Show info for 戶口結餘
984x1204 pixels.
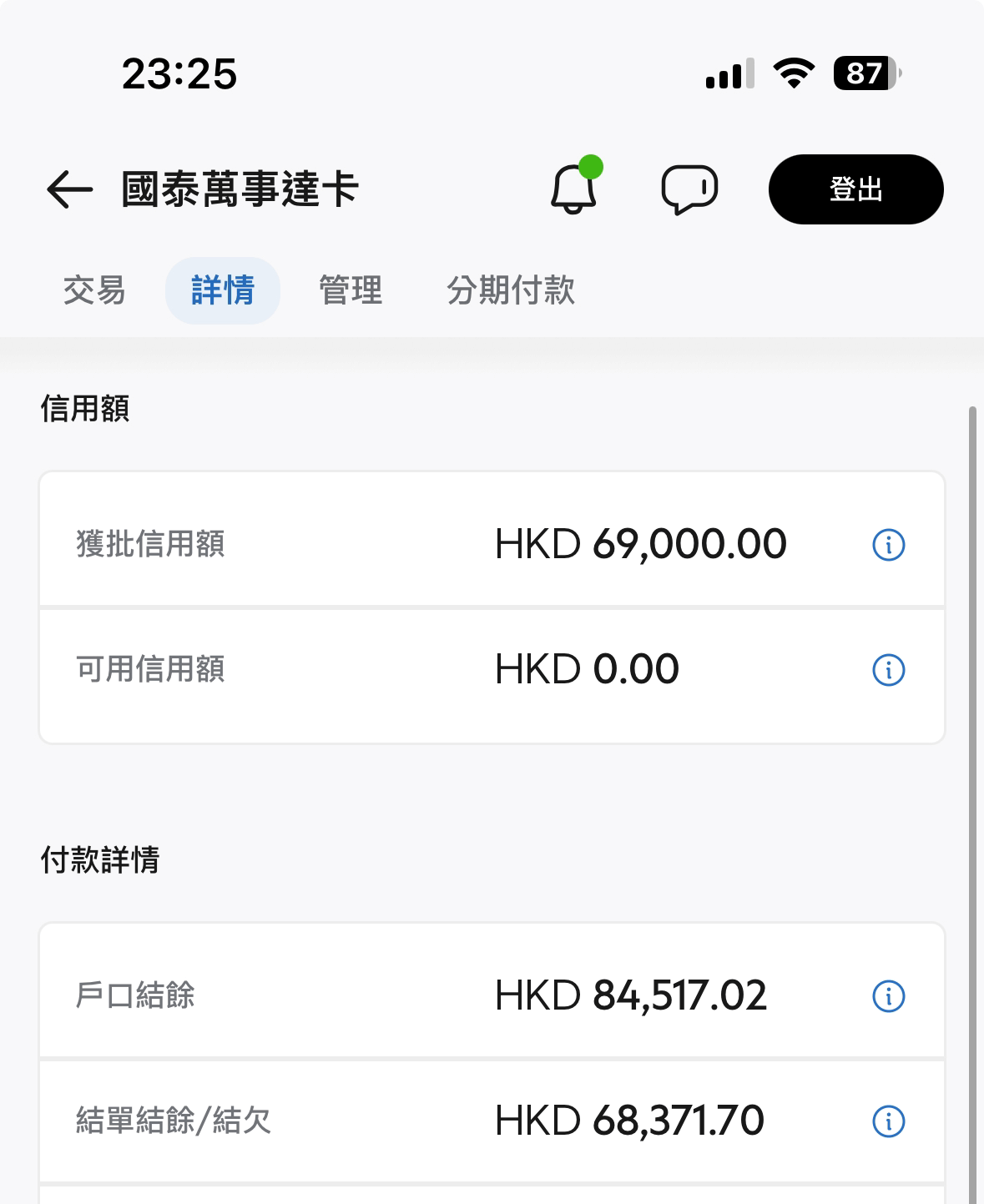pos(889,996)
